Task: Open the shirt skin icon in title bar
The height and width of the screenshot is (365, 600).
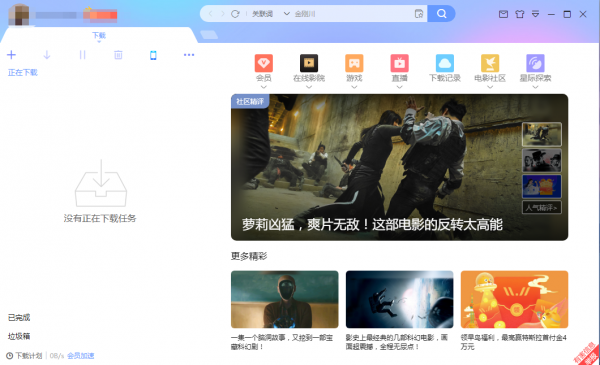Action: [x=520, y=14]
